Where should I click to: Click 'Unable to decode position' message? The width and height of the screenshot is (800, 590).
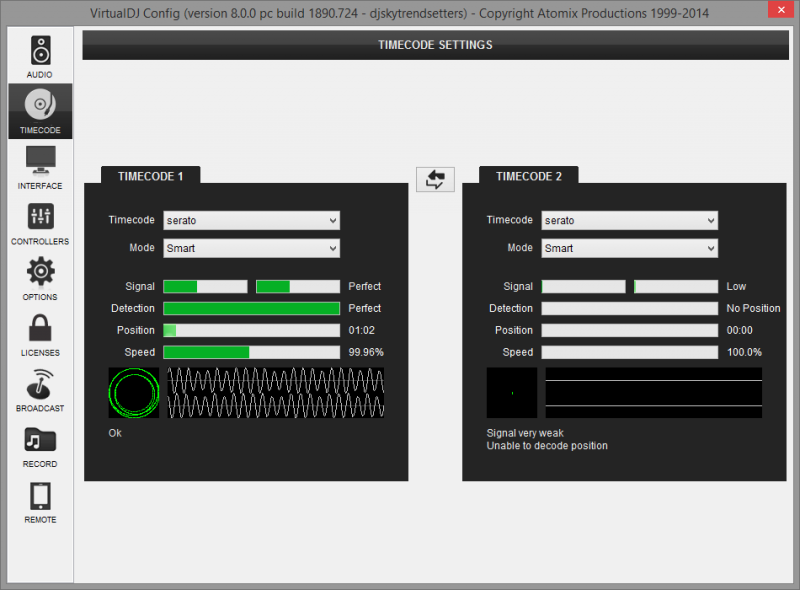pyautogui.click(x=547, y=446)
